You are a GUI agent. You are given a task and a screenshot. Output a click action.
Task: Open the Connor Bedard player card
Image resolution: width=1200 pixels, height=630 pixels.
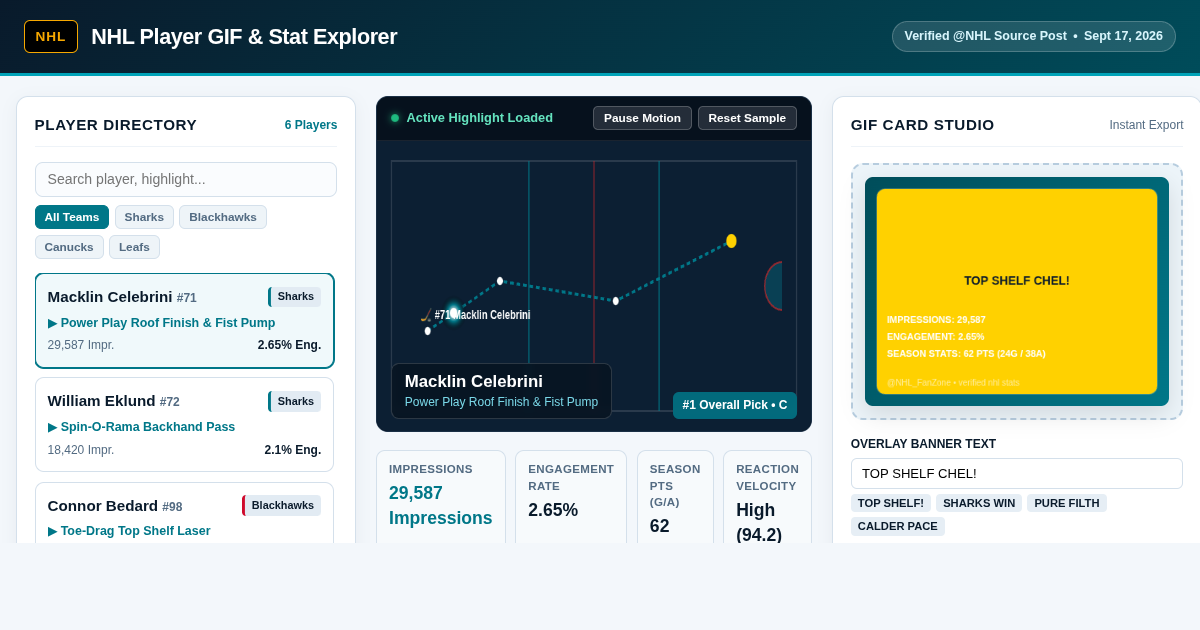[184, 513]
